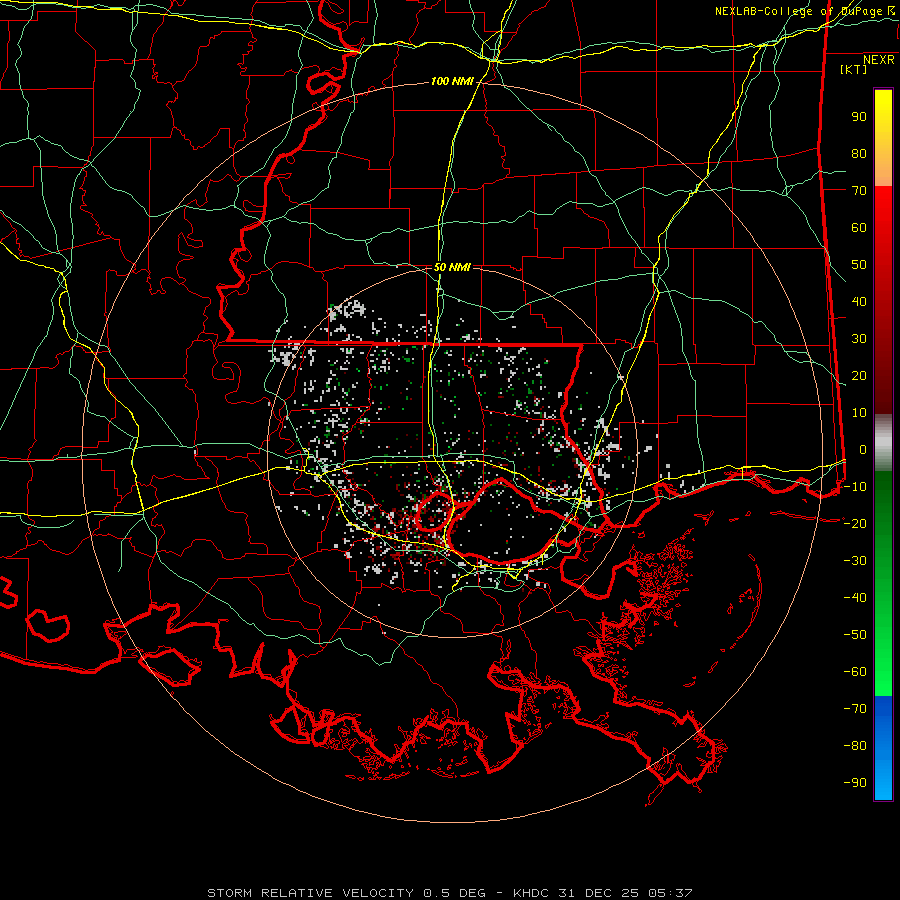Click the 100 NMI range ring label
Viewport: 900px width, 900px height.
(x=452, y=82)
